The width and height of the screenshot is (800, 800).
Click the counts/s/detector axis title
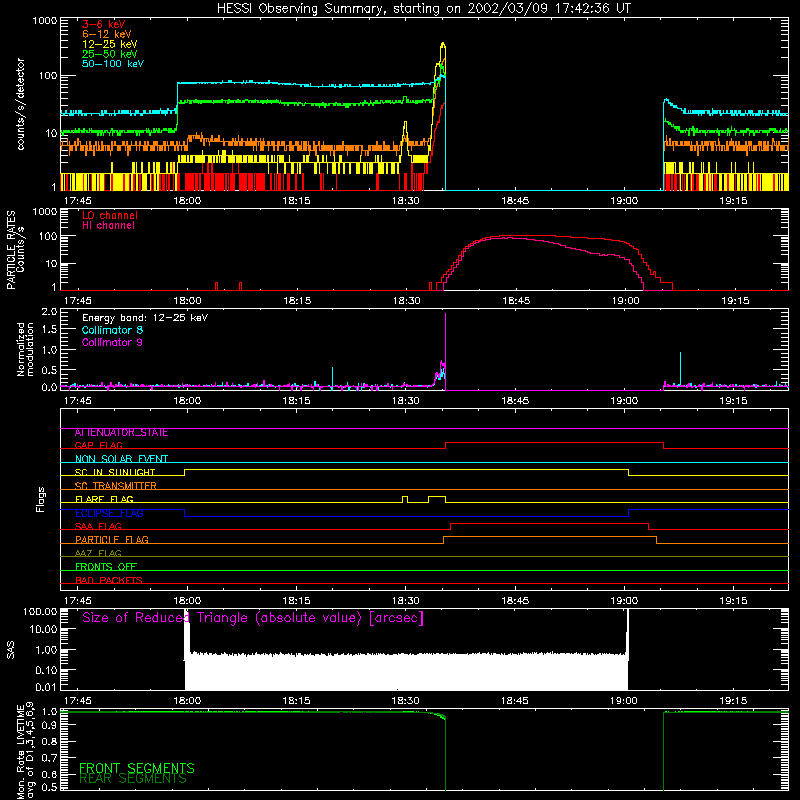coord(21,104)
